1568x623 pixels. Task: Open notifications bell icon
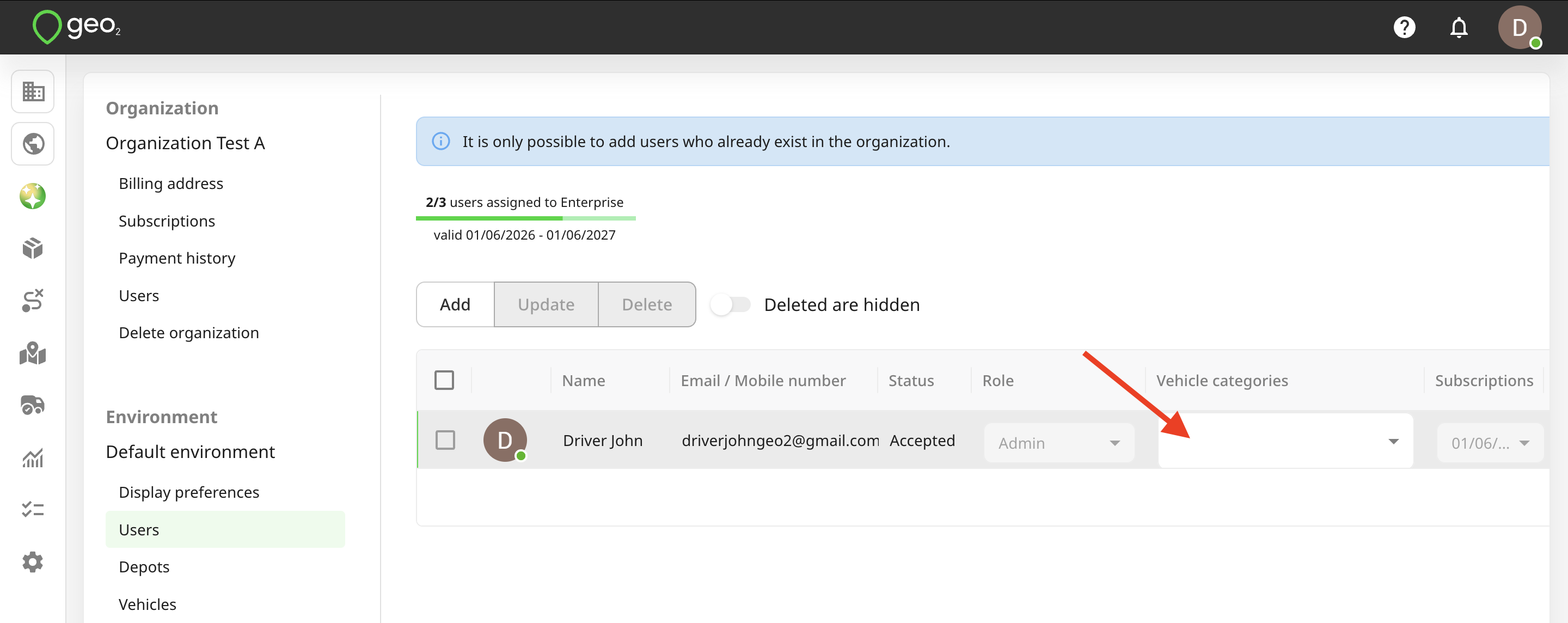point(1459,27)
